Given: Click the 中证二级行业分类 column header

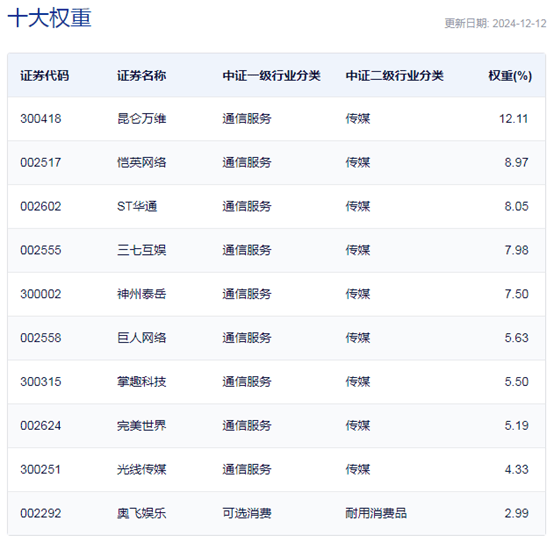Looking at the screenshot, I should [x=394, y=76].
